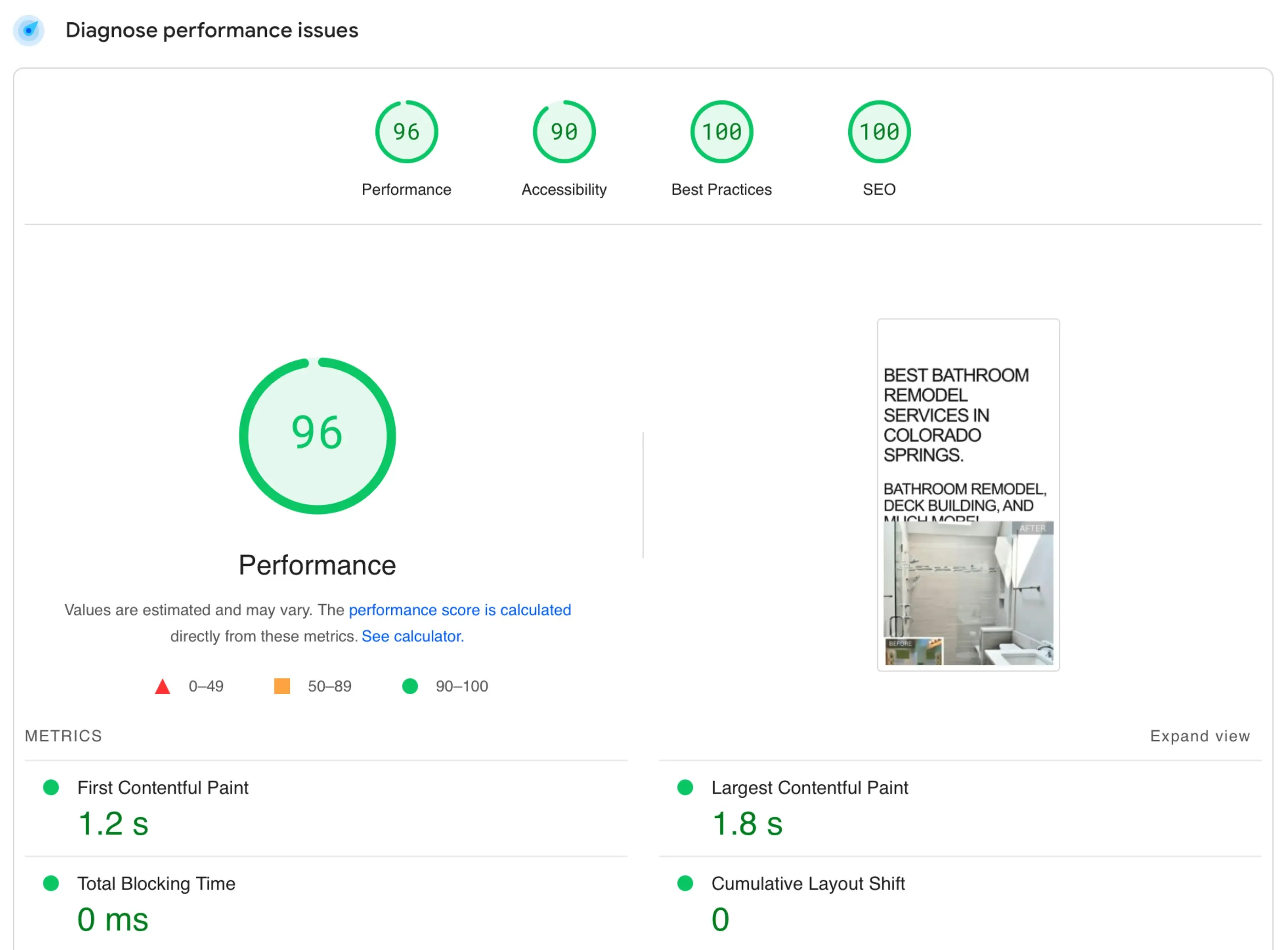
Task: Click the METRICS section heading
Action: 63,736
